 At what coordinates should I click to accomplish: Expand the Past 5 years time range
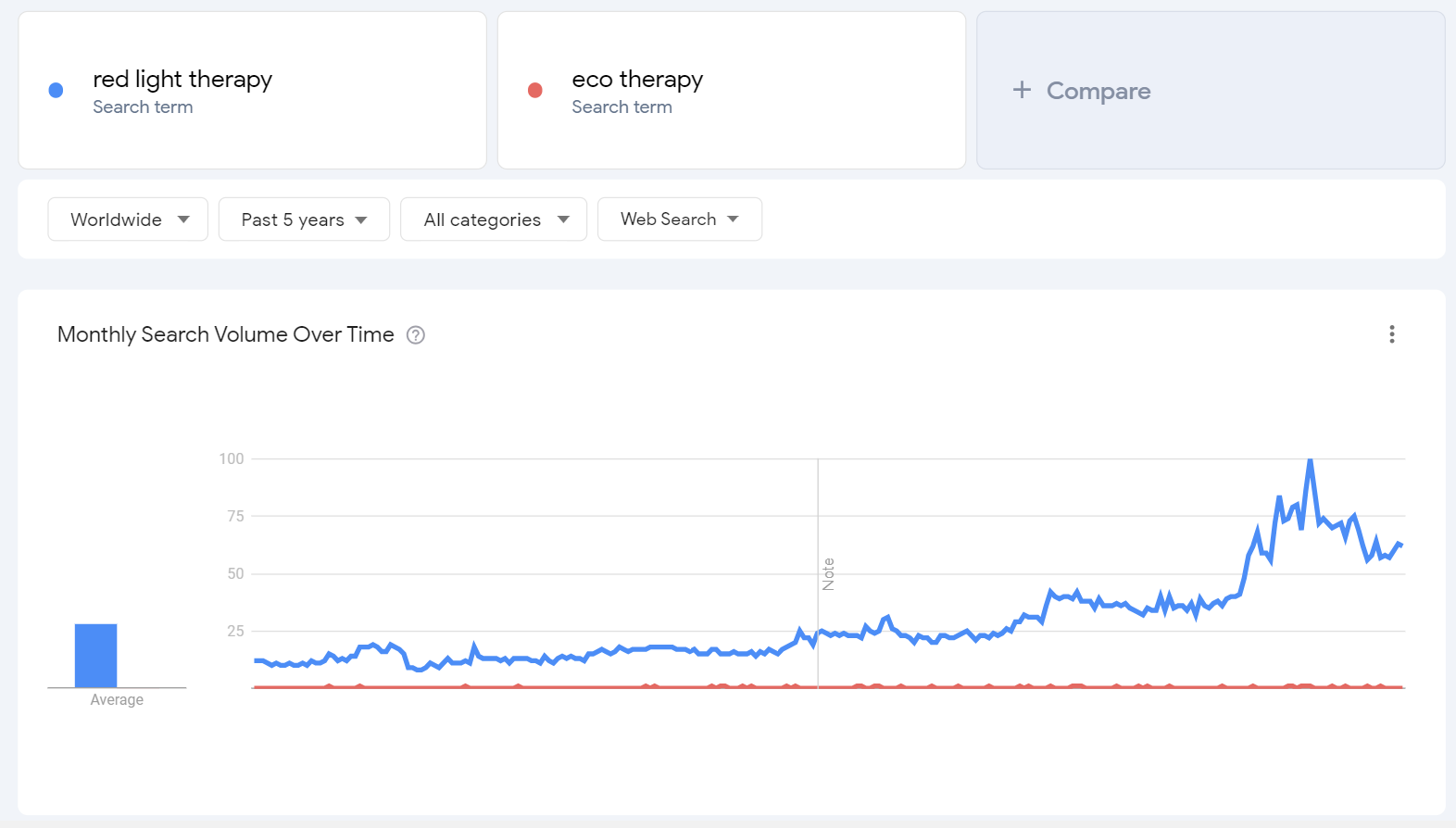(x=304, y=220)
